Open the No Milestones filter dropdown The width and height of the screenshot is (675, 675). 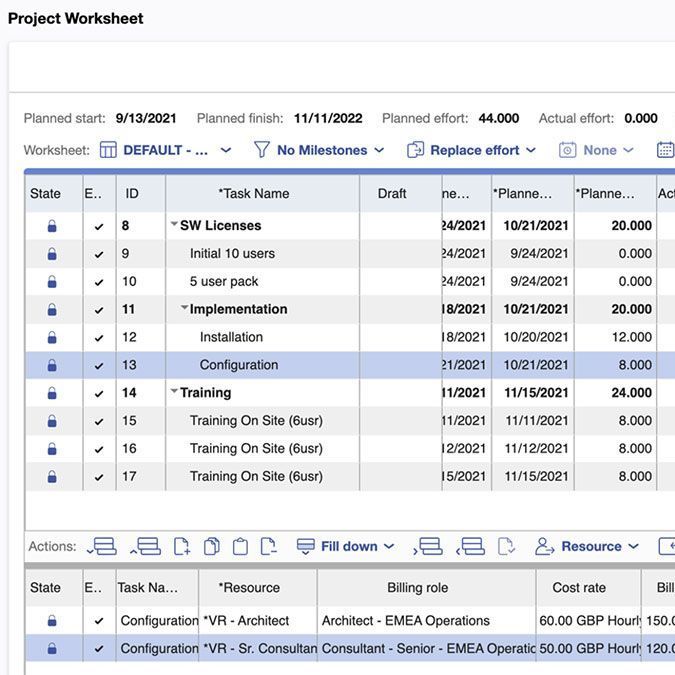[x=319, y=150]
